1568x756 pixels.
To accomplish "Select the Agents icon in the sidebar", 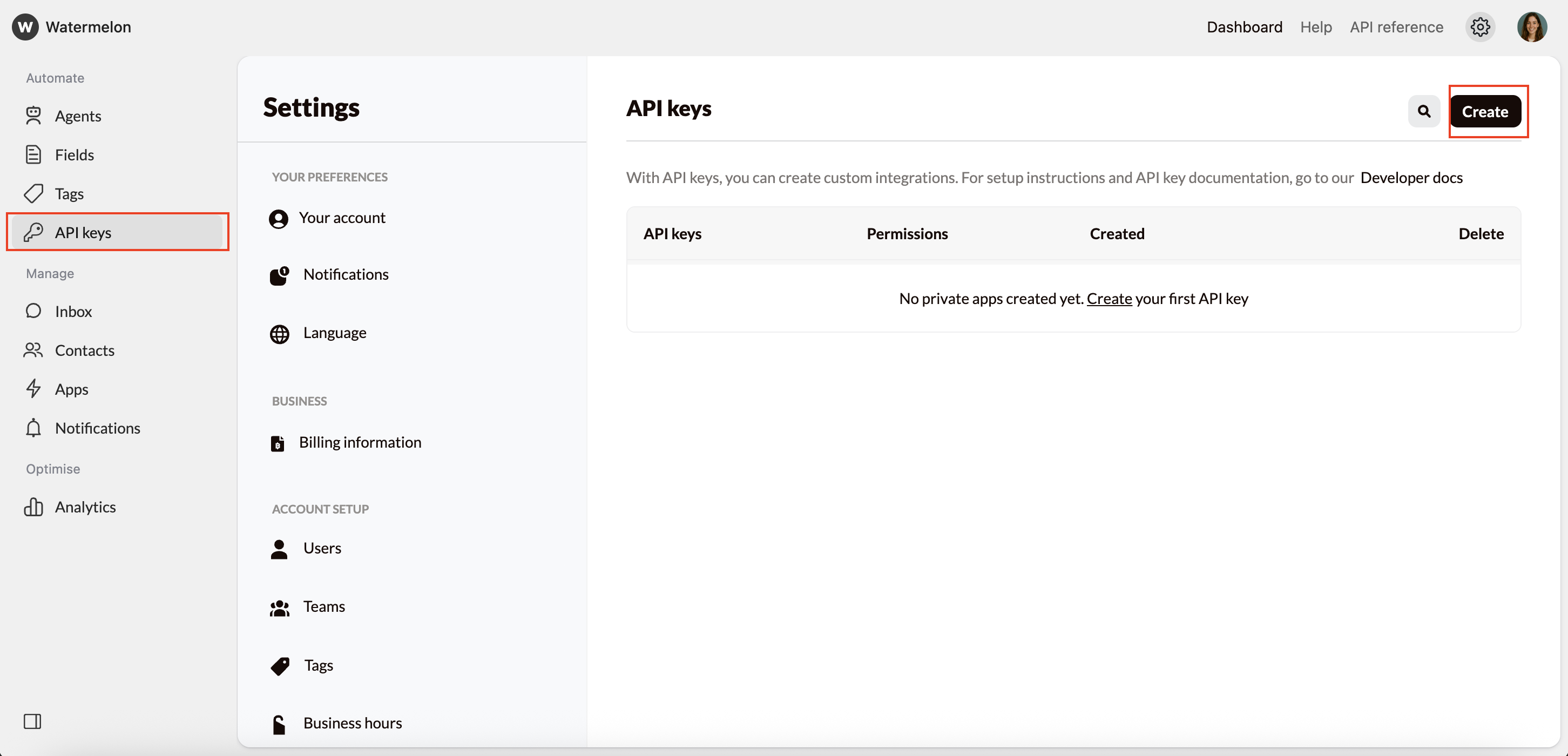I will click(x=35, y=116).
